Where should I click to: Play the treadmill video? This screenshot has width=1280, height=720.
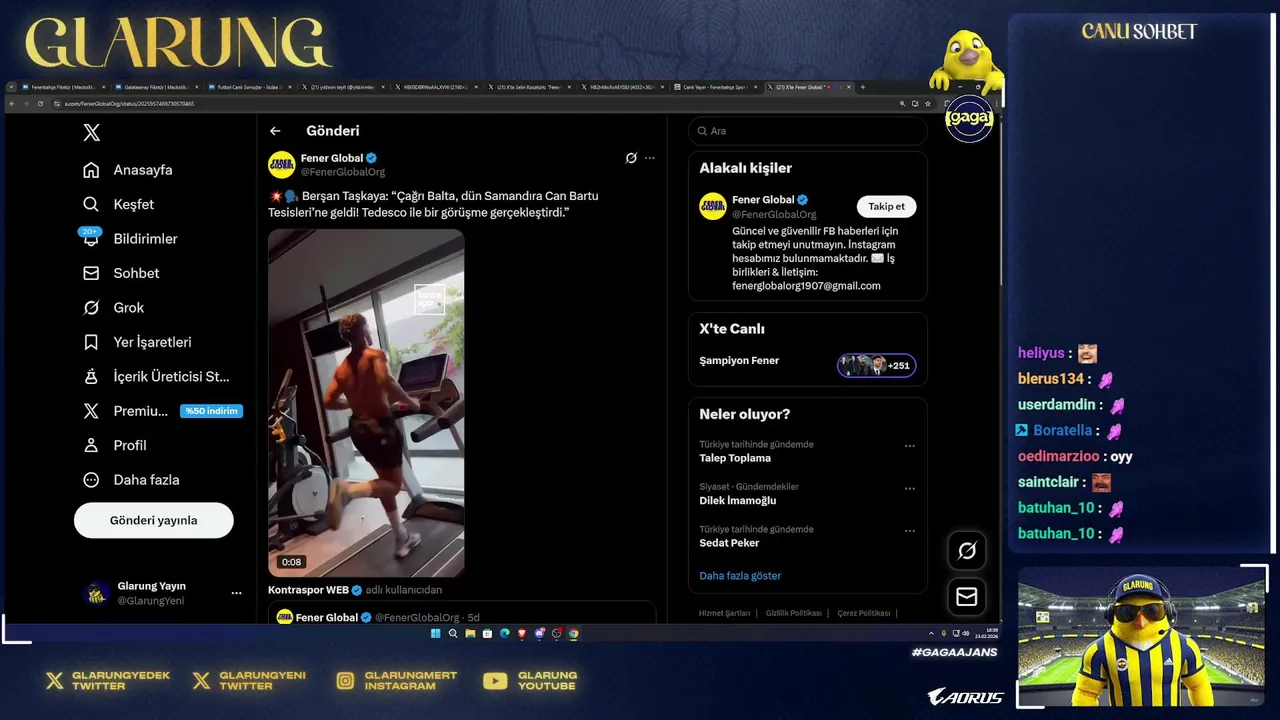click(x=366, y=403)
